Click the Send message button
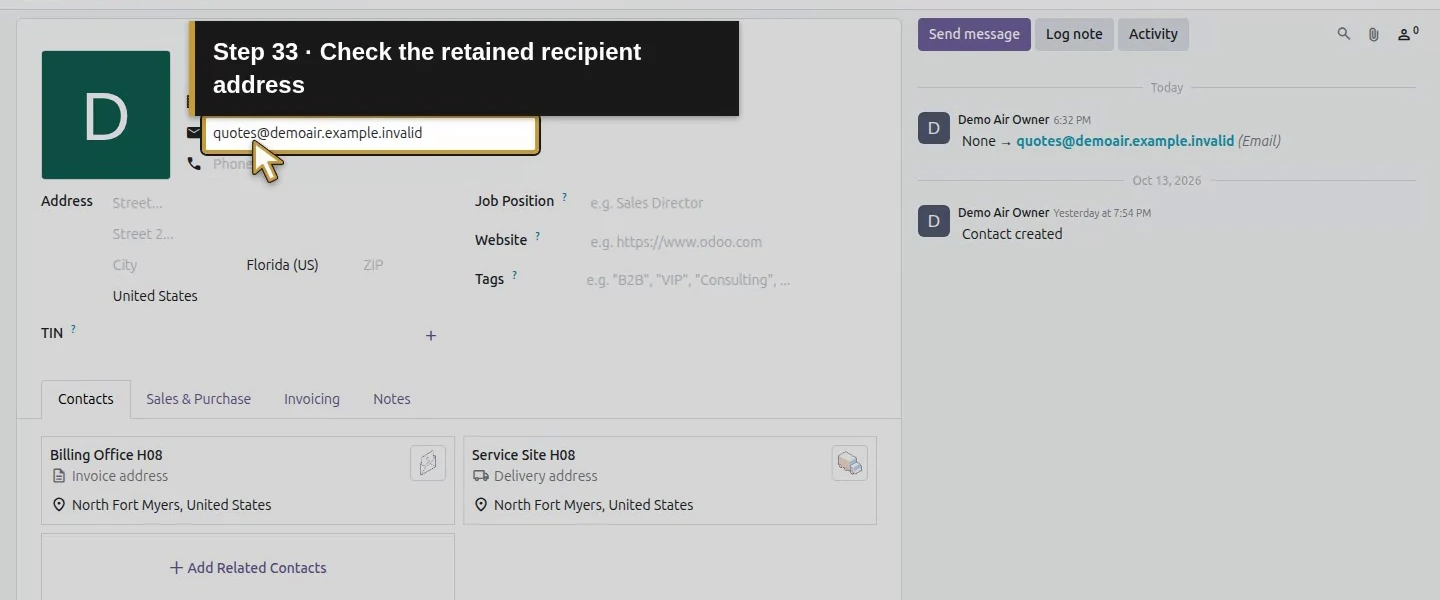This screenshot has width=1440, height=600. 974,34
